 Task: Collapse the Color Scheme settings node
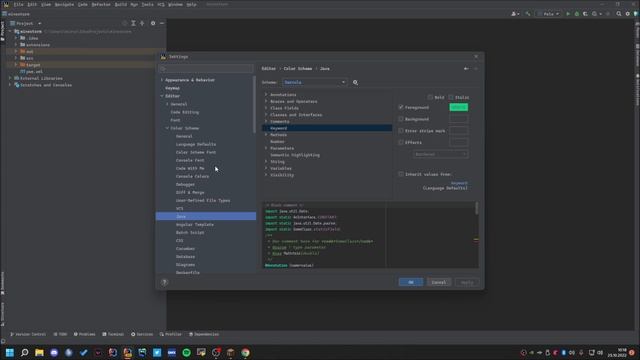(x=167, y=128)
